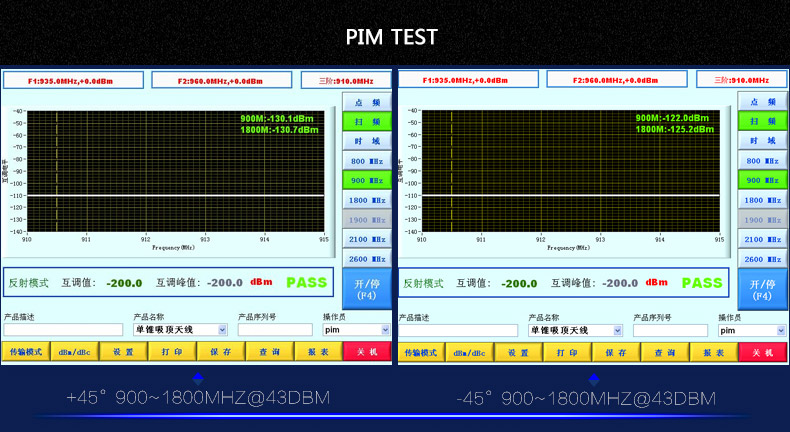Click 查询 query button in left panel
This screenshot has height=432, width=790.
(x=269, y=352)
